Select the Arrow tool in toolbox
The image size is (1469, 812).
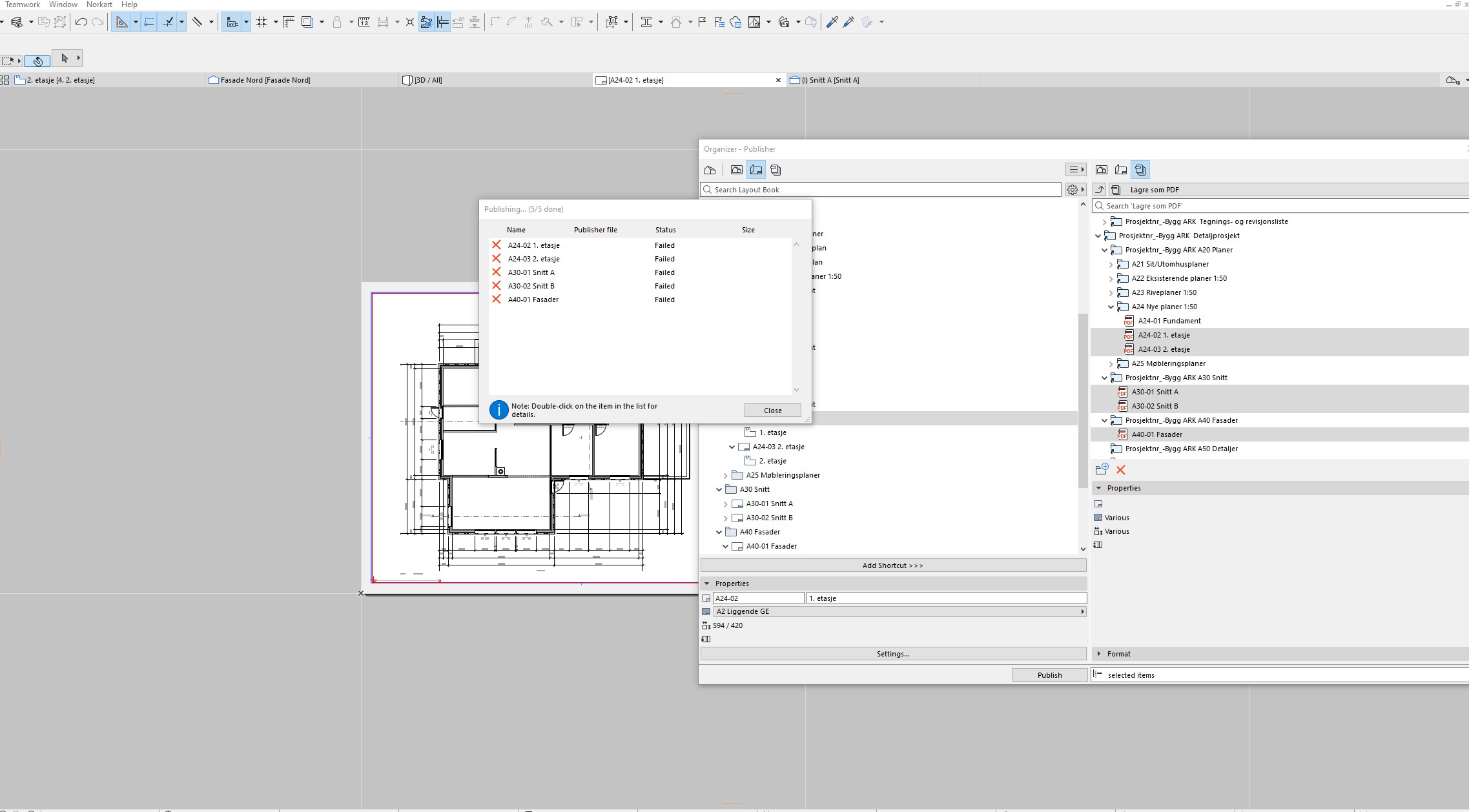tap(64, 58)
